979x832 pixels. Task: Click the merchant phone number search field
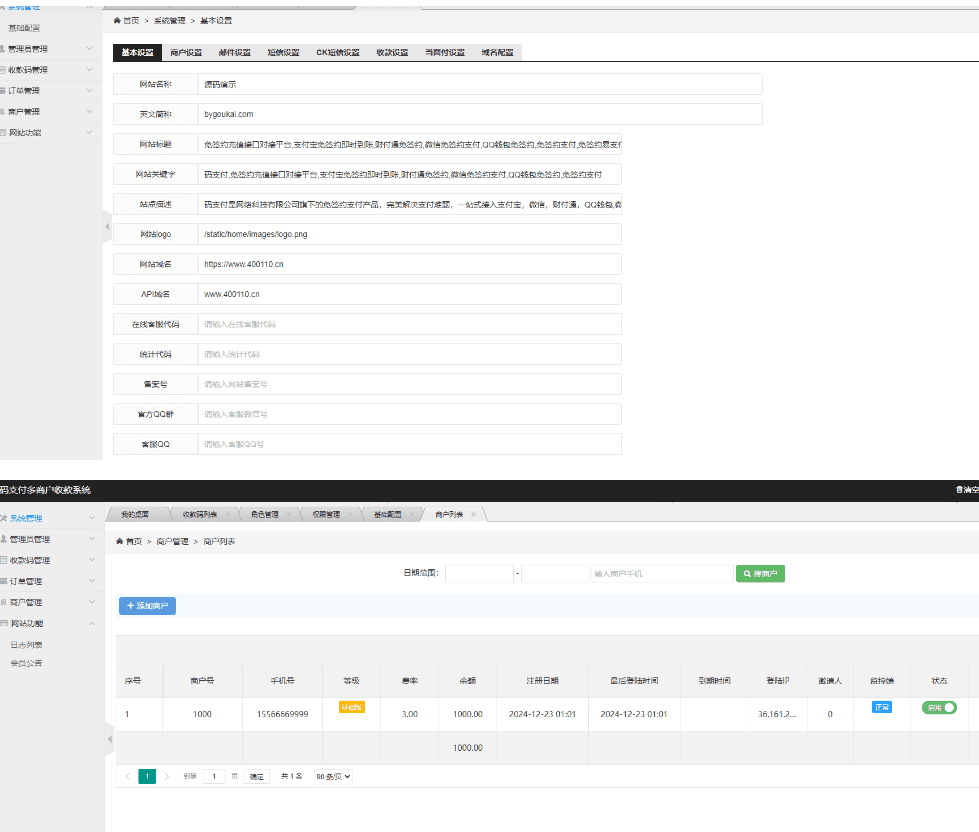660,574
